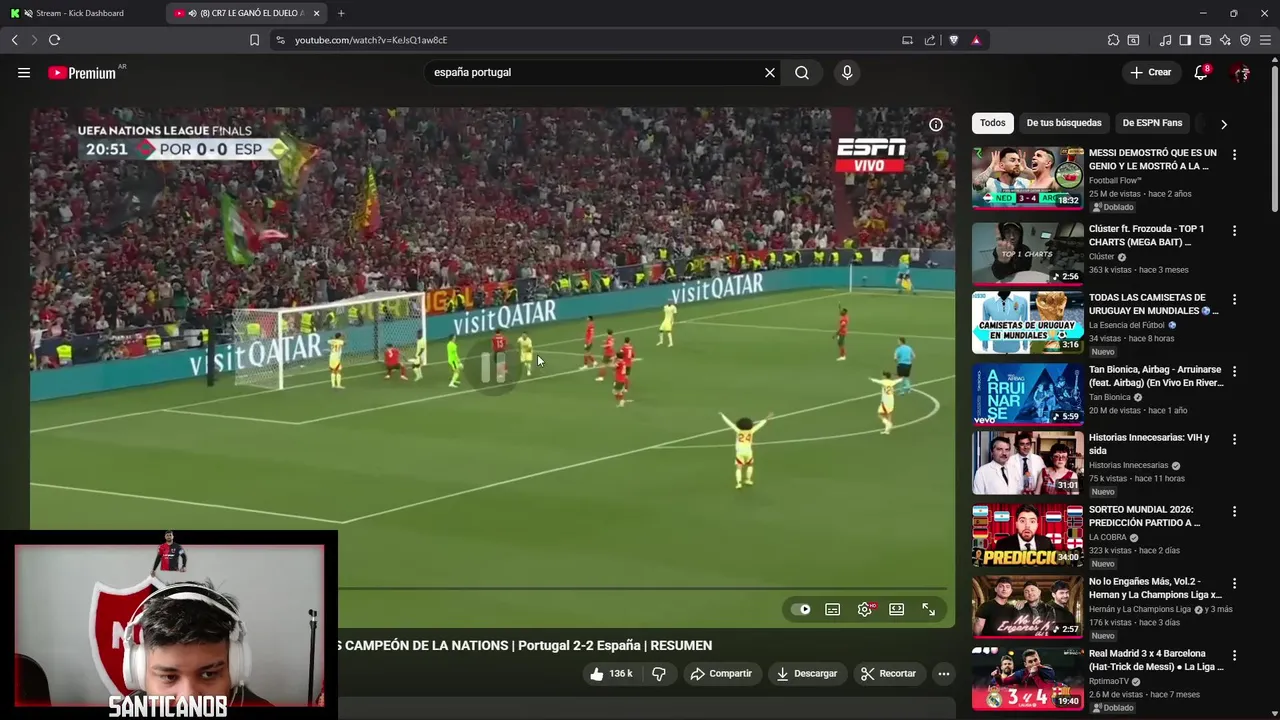Viewport: 1280px width, 720px height.
Task: Open TODAS LAS CAMISETAS DE URUGUAY title
Action: [1153, 304]
